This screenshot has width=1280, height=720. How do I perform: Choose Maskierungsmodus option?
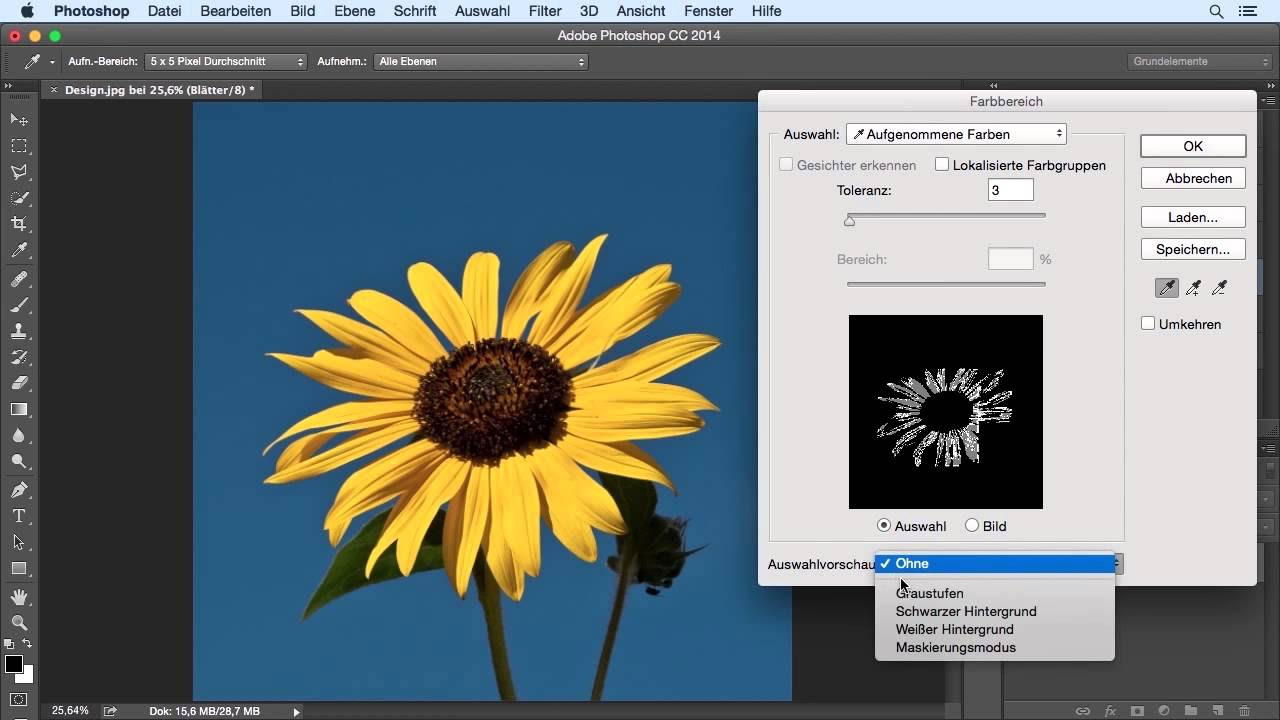click(x=995, y=648)
